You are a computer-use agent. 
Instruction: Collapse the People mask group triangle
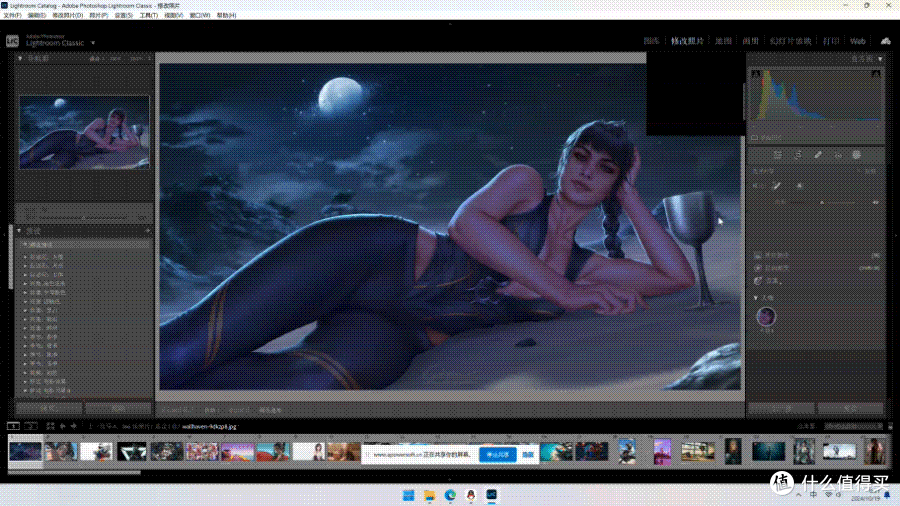756,298
